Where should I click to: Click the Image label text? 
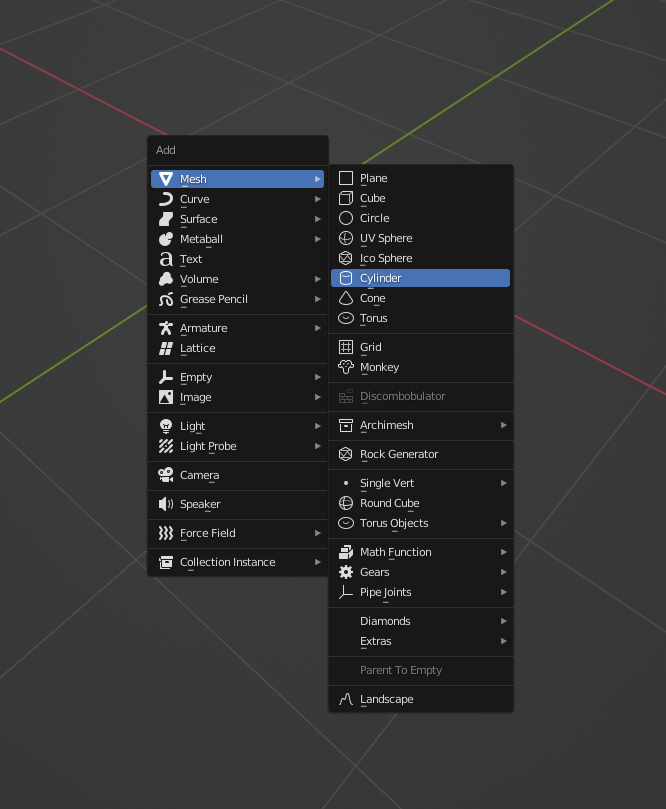[x=196, y=397]
